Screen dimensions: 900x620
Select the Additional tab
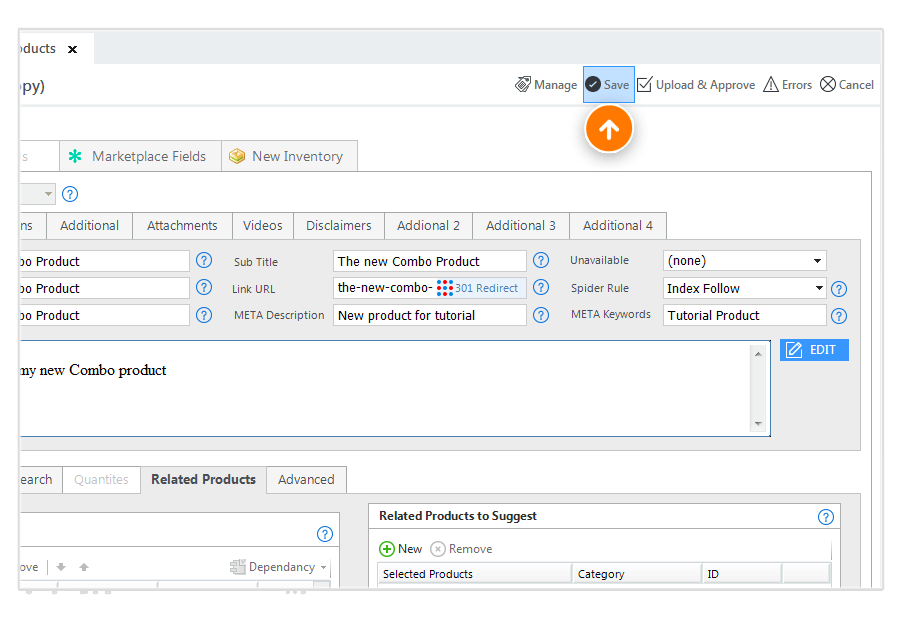pos(90,226)
